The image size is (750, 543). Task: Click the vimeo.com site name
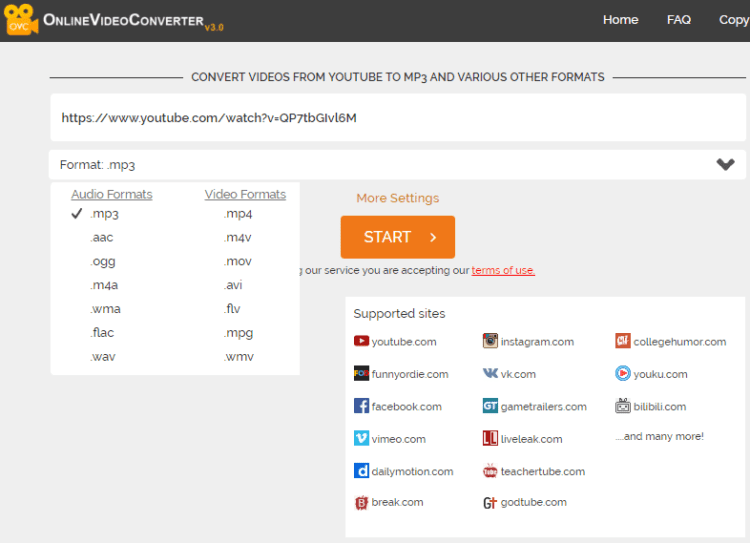[x=398, y=439]
